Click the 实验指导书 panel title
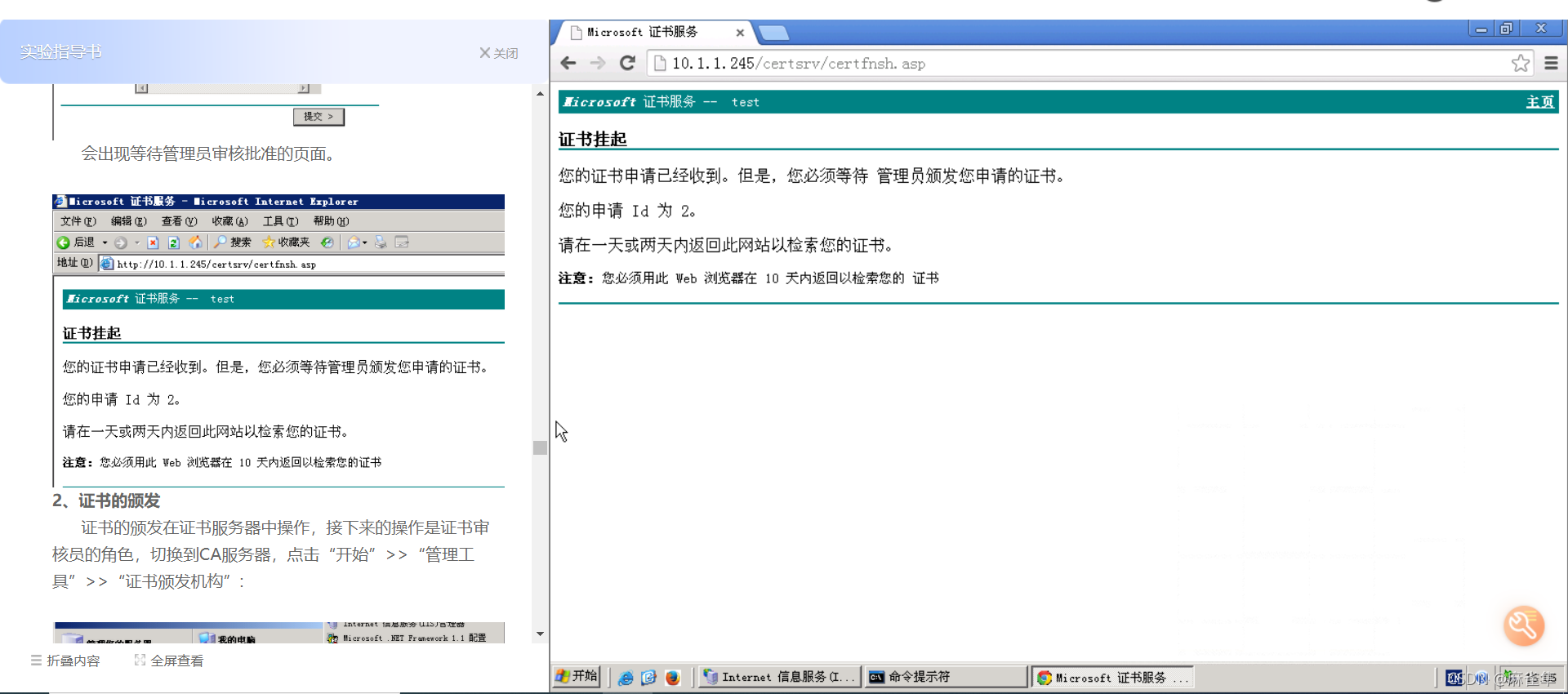Viewport: 1568px width, 694px height. (x=61, y=51)
